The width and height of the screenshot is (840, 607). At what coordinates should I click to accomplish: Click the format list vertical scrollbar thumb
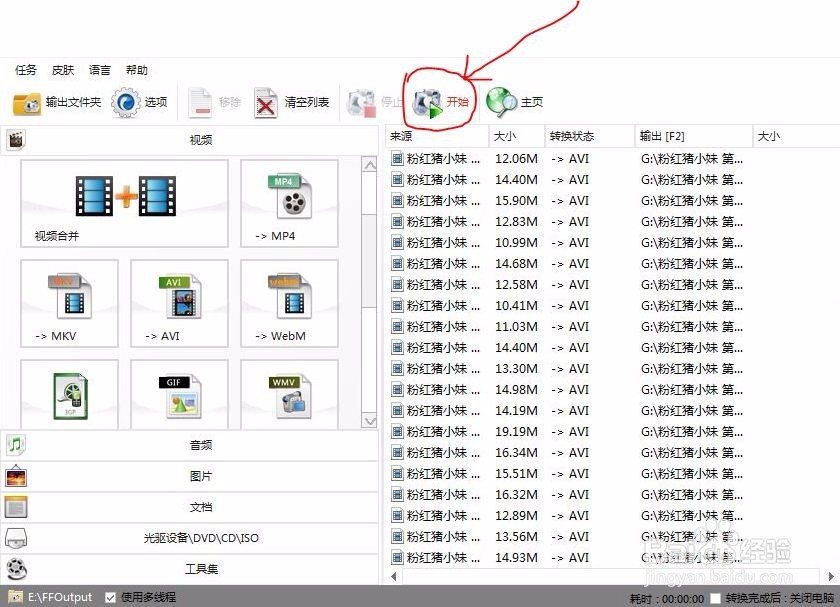click(x=369, y=261)
